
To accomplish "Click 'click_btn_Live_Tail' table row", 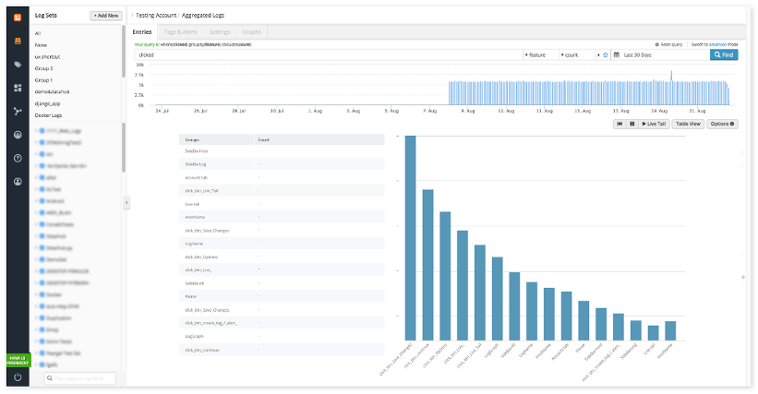I will [x=282, y=191].
